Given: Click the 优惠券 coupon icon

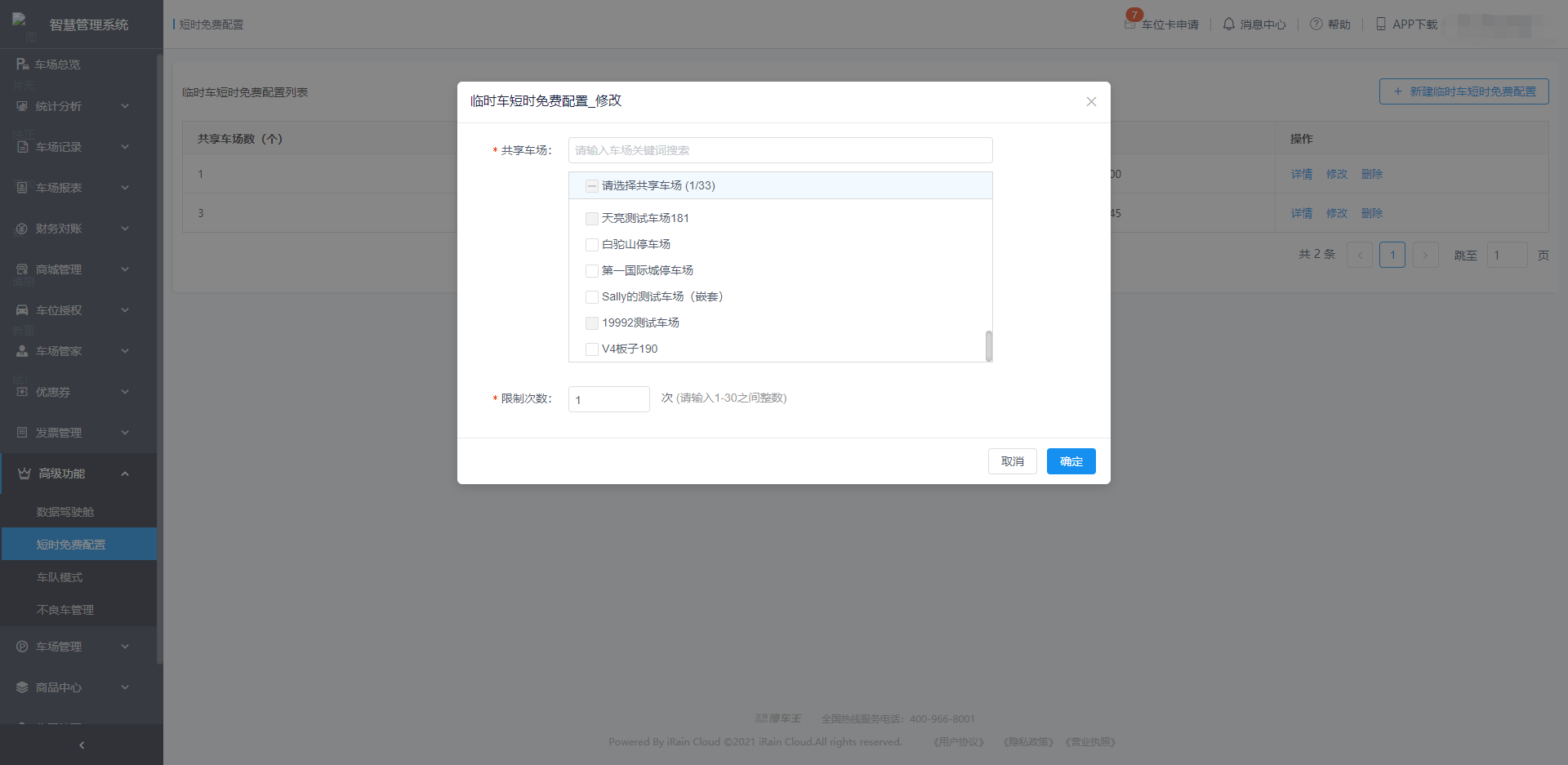Looking at the screenshot, I should tap(22, 392).
